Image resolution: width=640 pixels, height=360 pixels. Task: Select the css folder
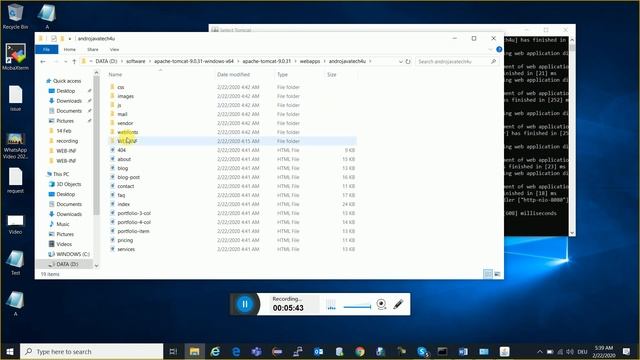tap(120, 87)
